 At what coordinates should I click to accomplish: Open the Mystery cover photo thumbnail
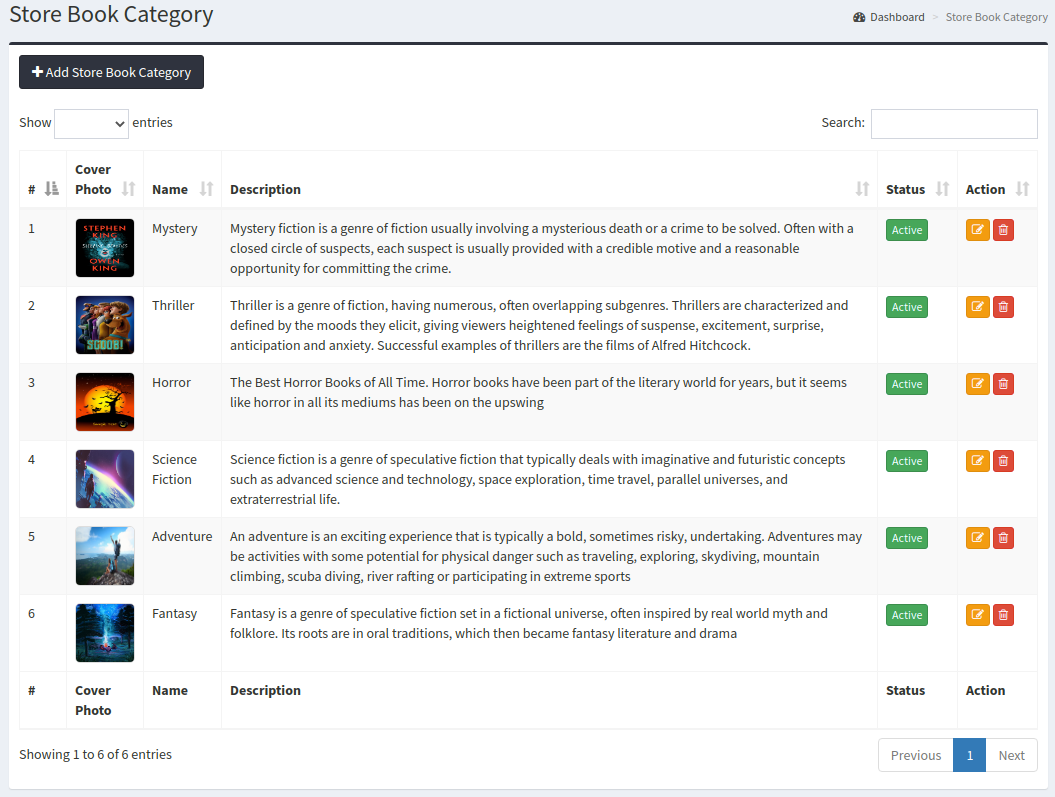105,247
